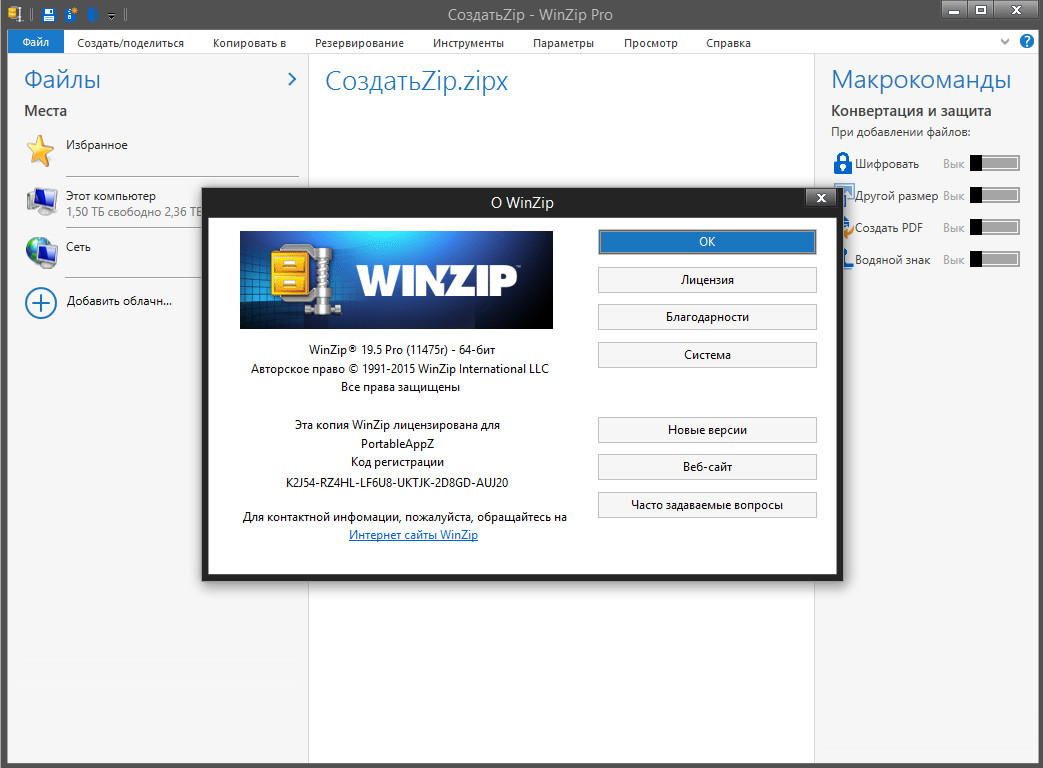The image size is (1043, 768).
Task: Open the Просмотр tab
Action: coord(651,43)
